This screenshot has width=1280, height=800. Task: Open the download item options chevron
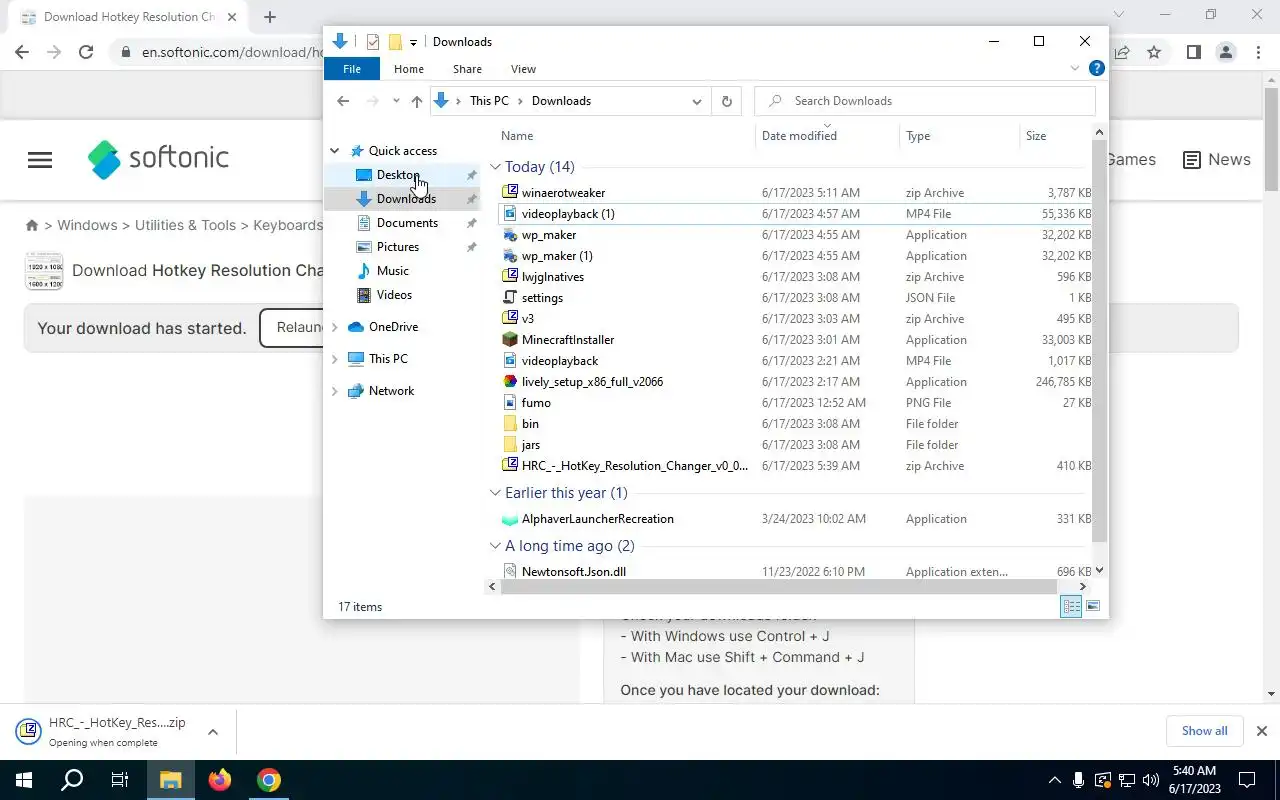pyautogui.click(x=213, y=732)
